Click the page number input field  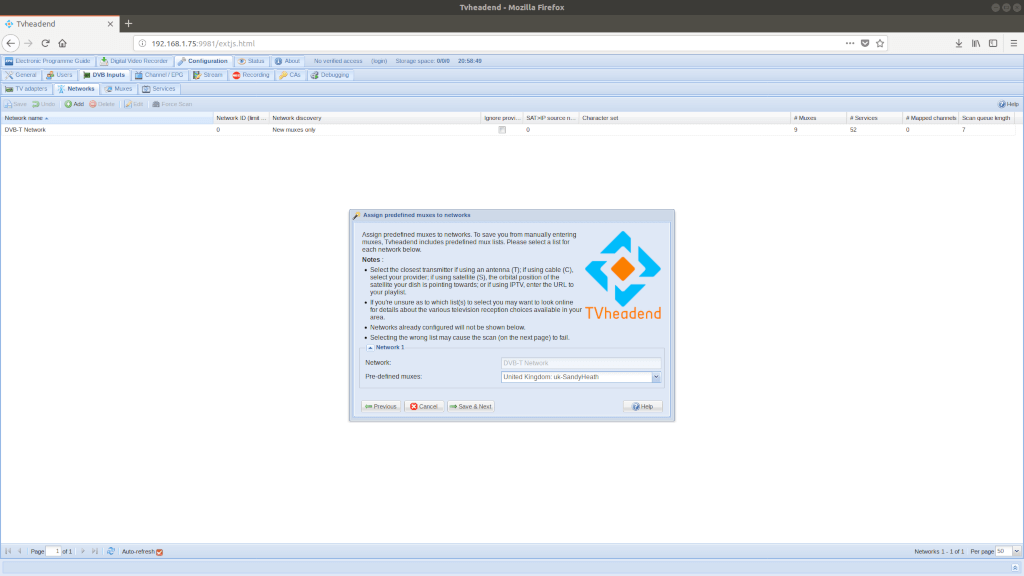(x=54, y=551)
